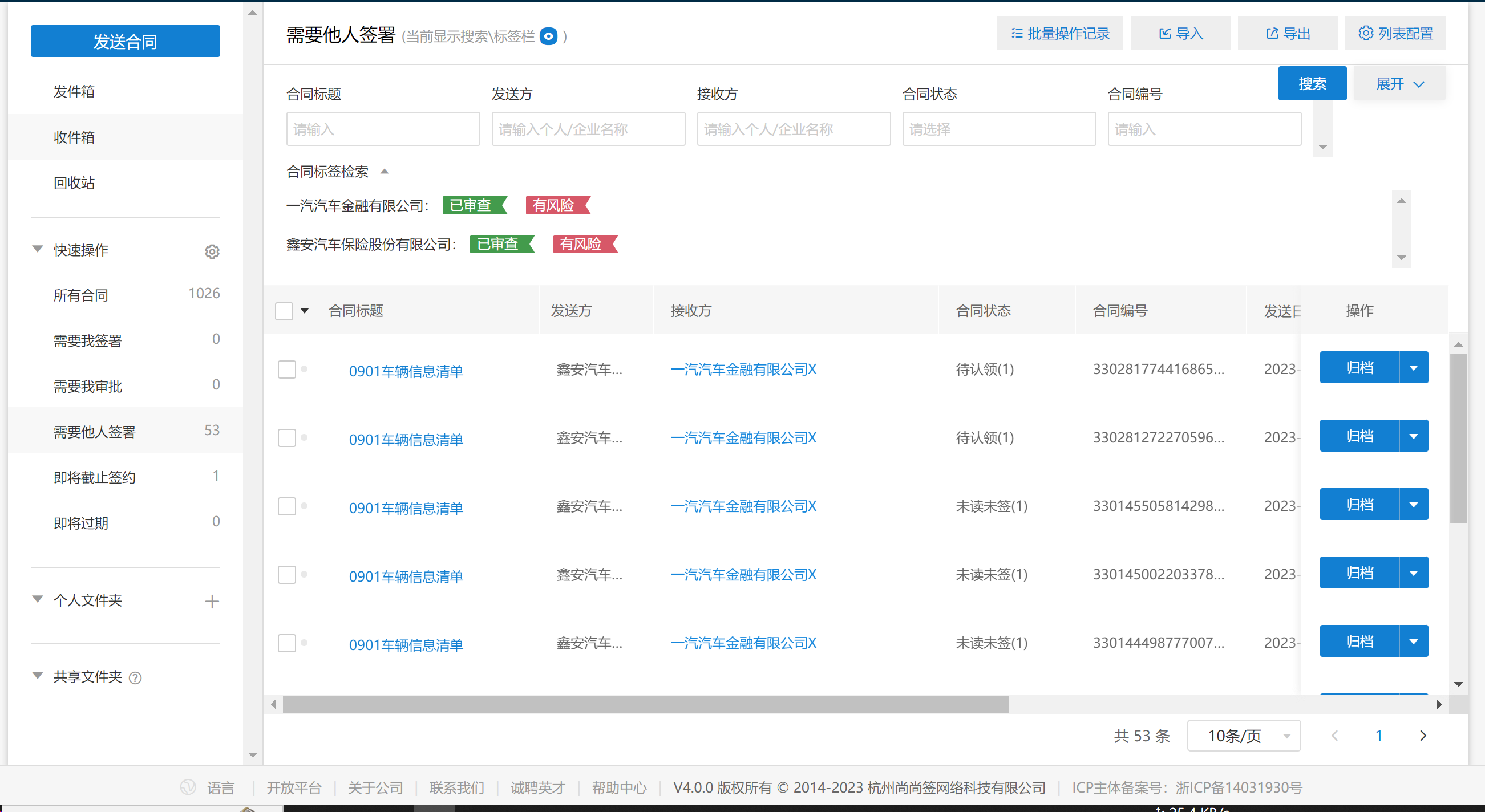Image resolution: width=1485 pixels, height=812 pixels.
Task: Select 有风险 tag for 一汽汽车金融有限公司
Action: [x=558, y=205]
